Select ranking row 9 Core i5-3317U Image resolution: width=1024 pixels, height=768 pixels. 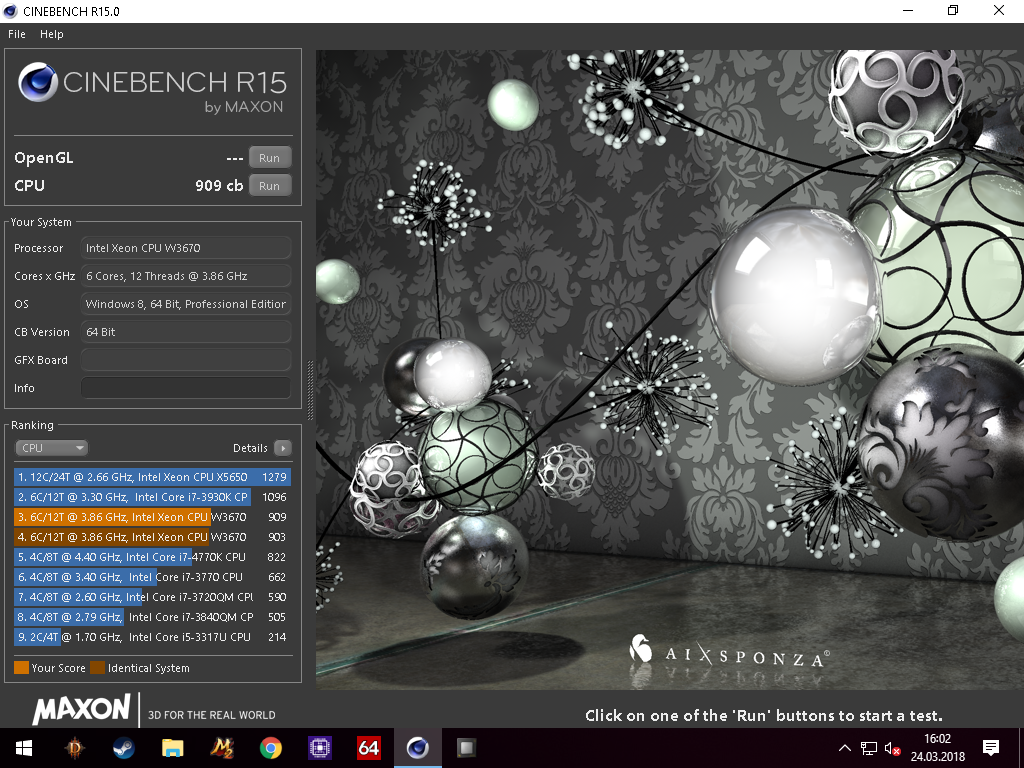point(152,637)
